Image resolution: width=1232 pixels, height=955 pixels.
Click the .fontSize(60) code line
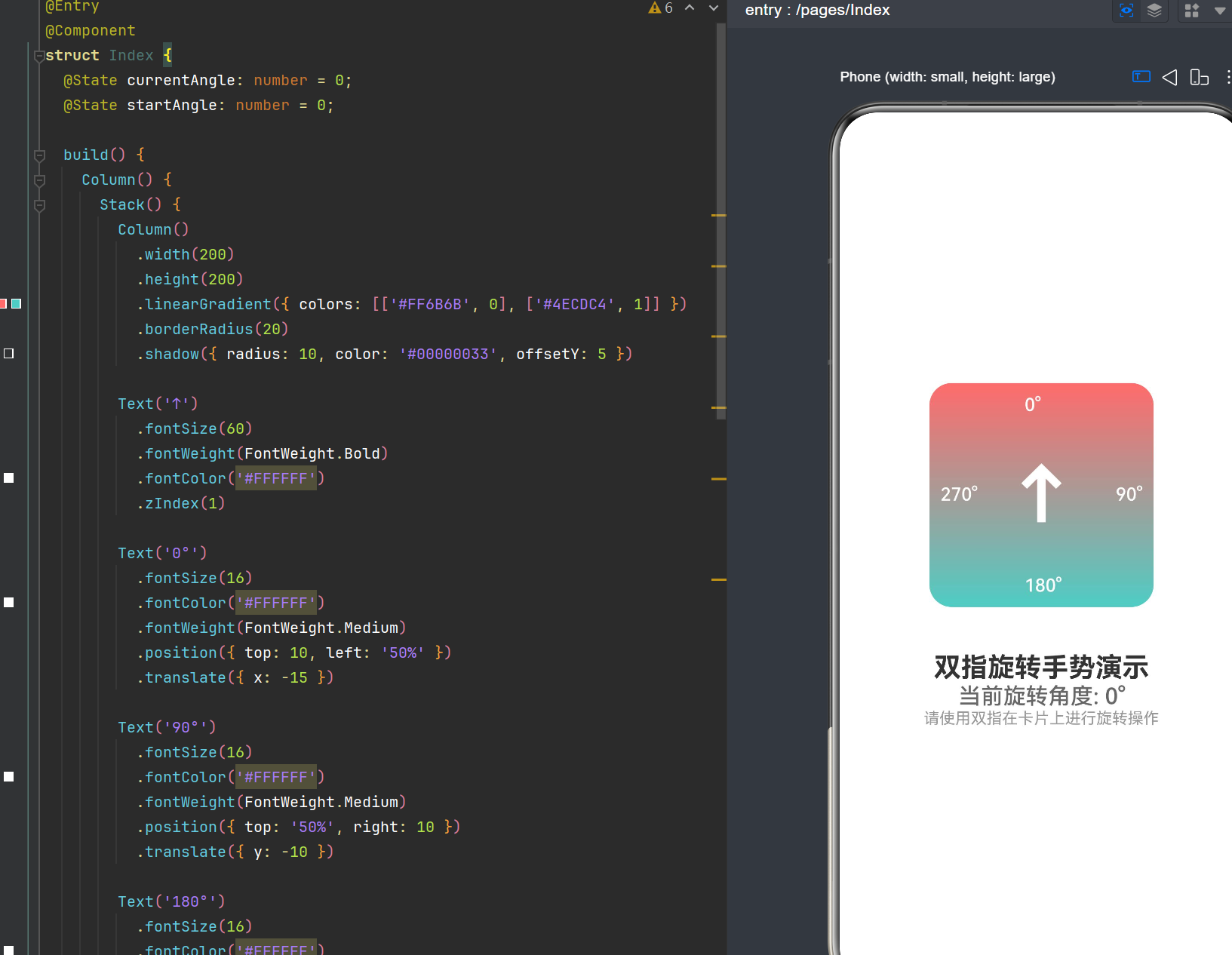(194, 429)
